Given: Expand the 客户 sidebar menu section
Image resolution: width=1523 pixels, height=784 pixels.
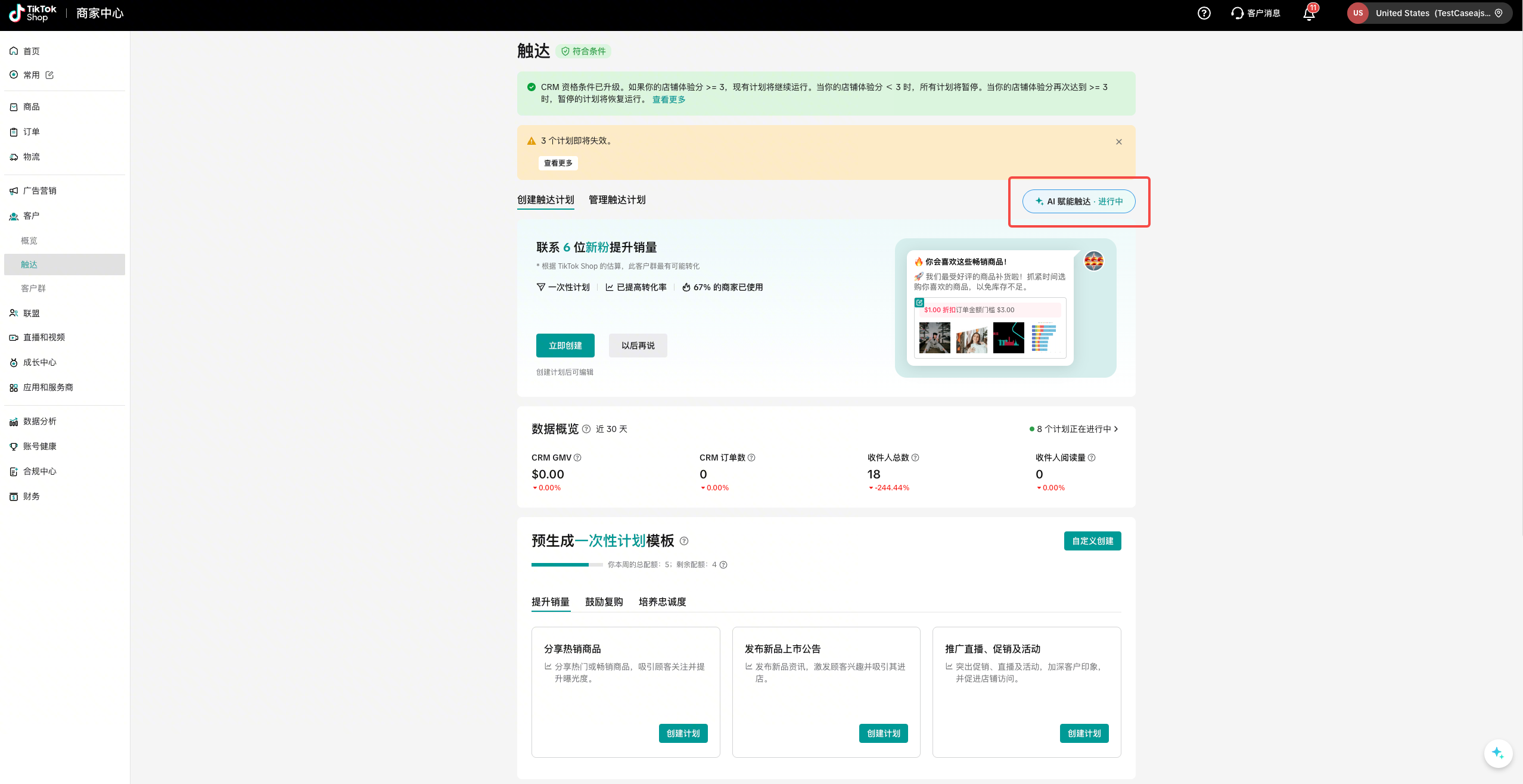Looking at the screenshot, I should 31,216.
